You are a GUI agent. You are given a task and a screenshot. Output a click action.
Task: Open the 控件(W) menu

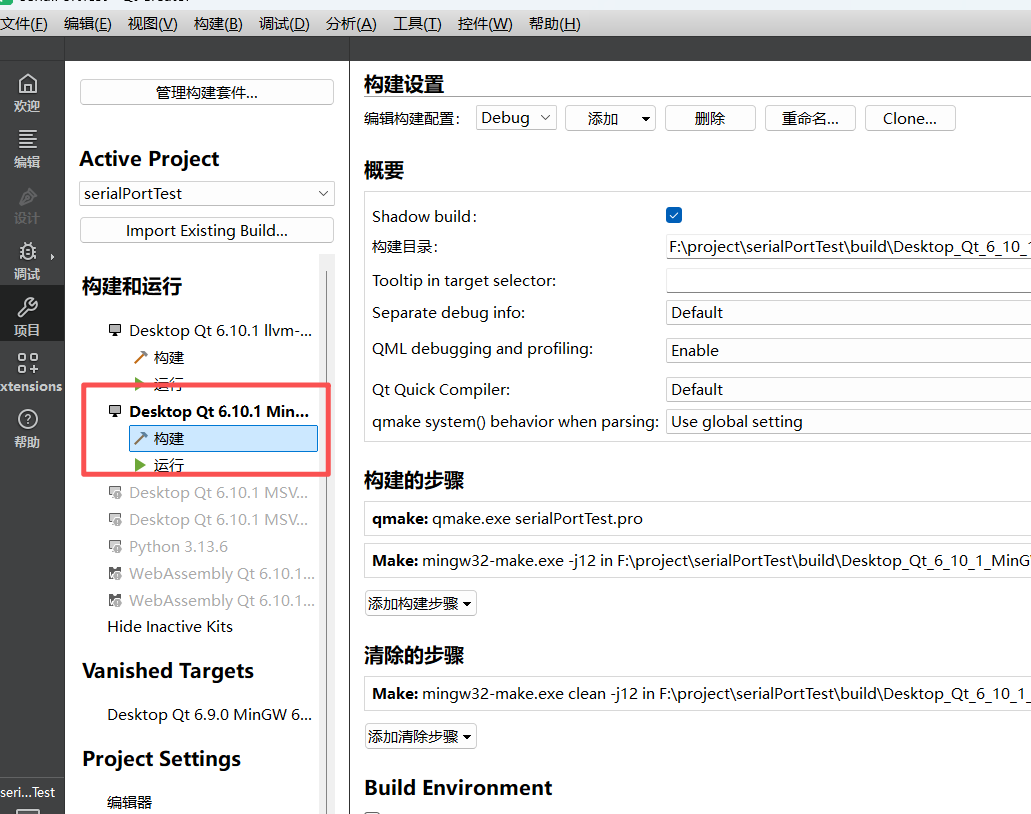click(485, 24)
